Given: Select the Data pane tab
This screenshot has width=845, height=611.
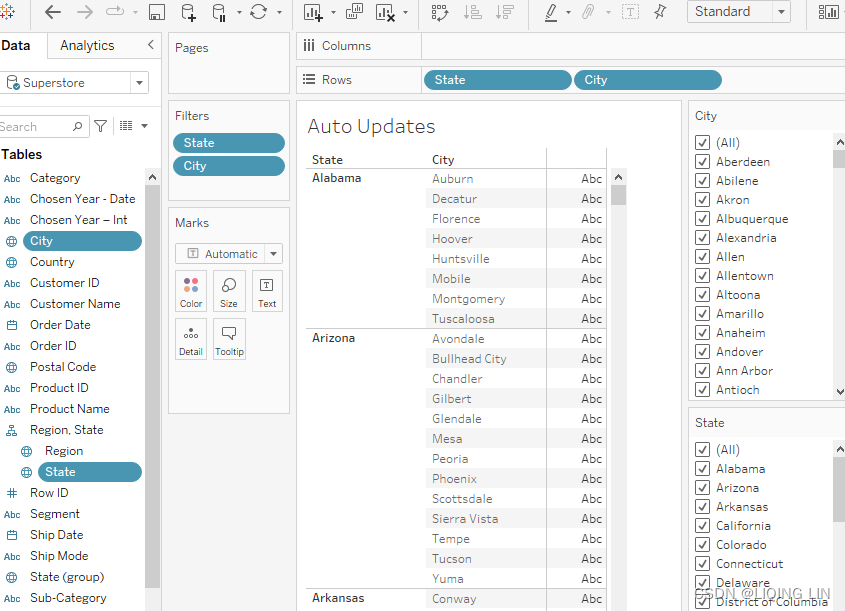Looking at the screenshot, I should [15, 45].
